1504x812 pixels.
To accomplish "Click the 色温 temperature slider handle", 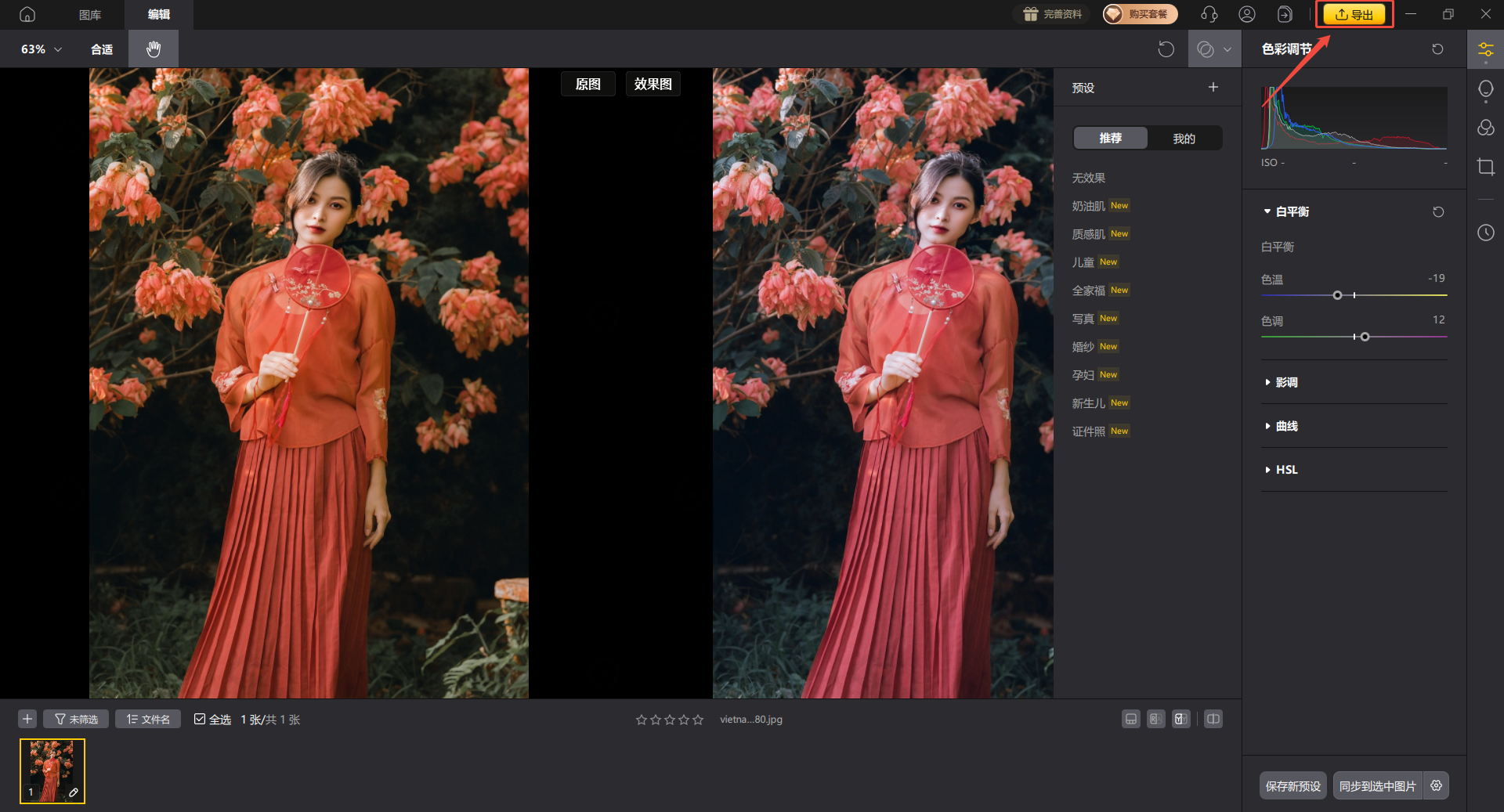I will pos(1337,295).
